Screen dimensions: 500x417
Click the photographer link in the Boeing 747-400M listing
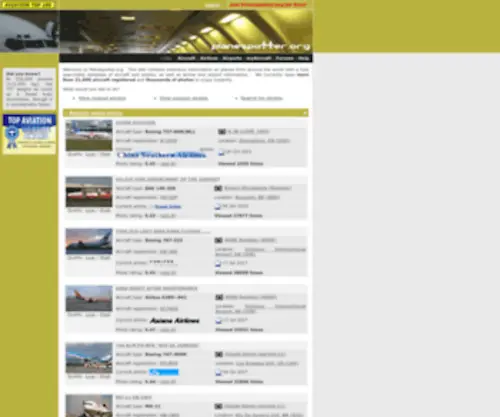point(255,354)
